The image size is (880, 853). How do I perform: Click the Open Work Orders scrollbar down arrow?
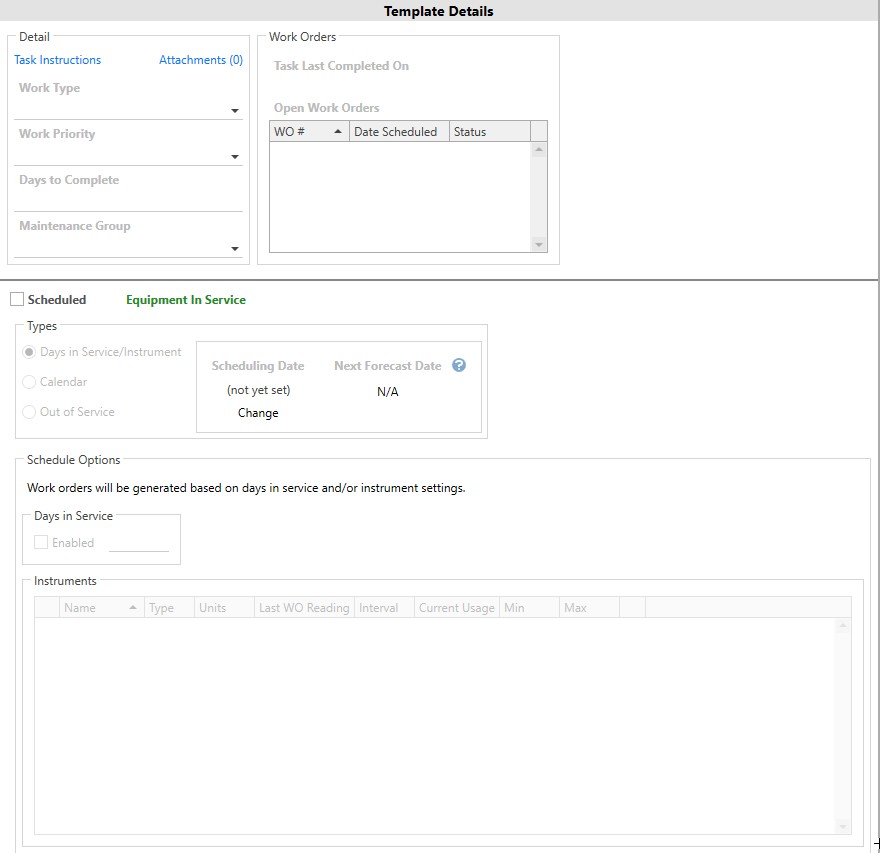[539, 245]
